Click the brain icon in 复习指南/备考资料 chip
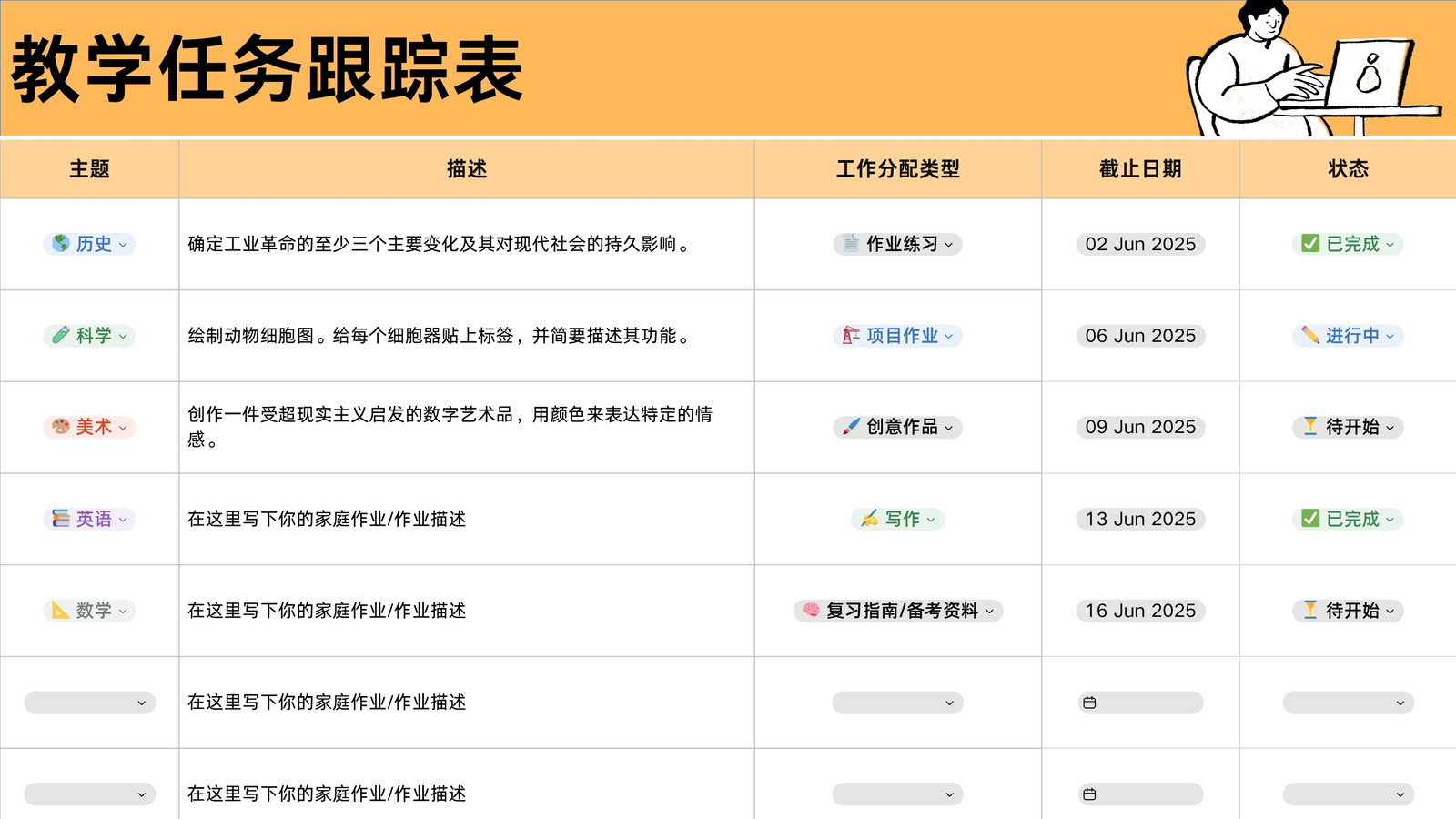The width and height of the screenshot is (1456, 819). tap(811, 611)
